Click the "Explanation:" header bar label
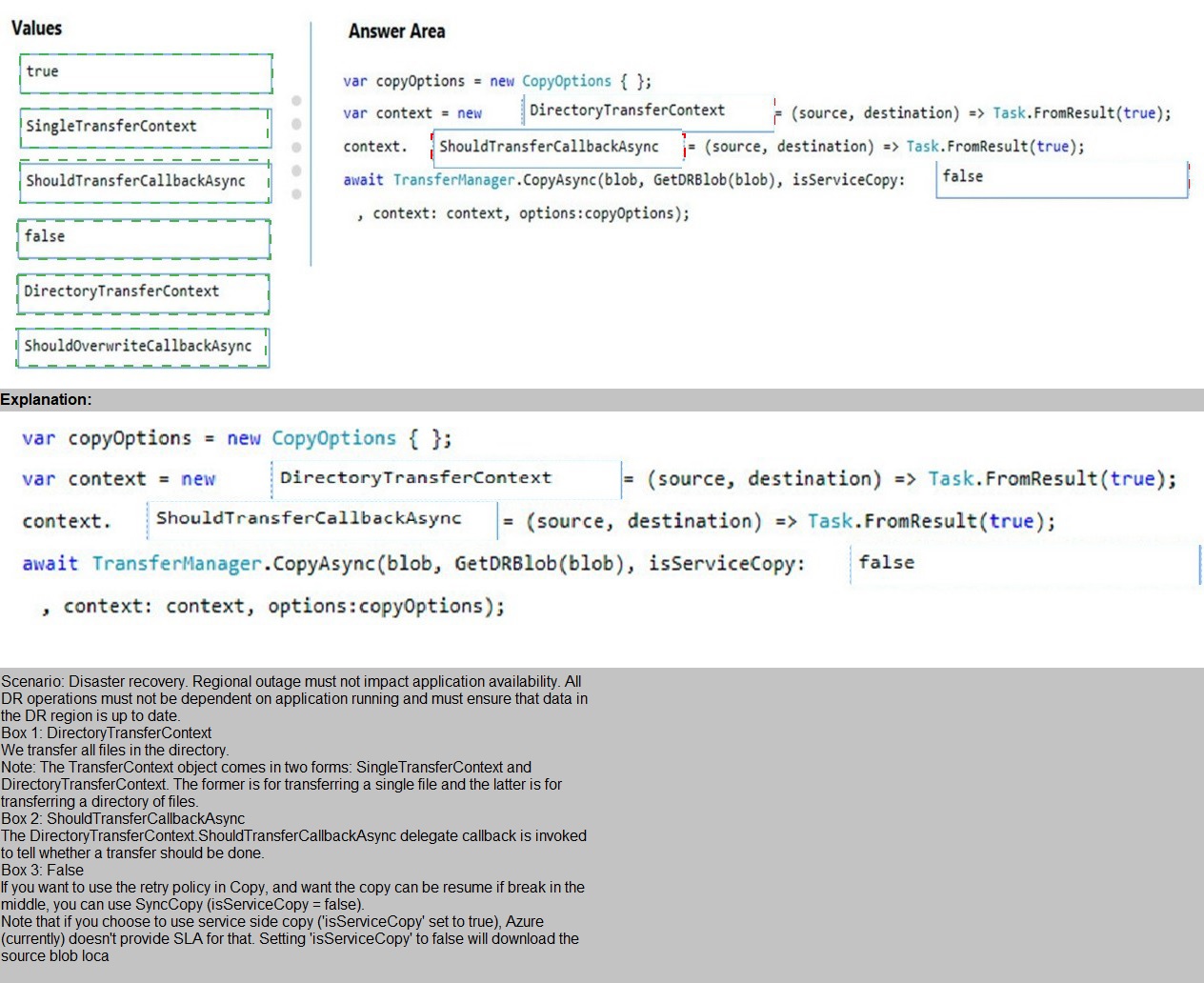This screenshot has width=1204, height=983. point(47,400)
